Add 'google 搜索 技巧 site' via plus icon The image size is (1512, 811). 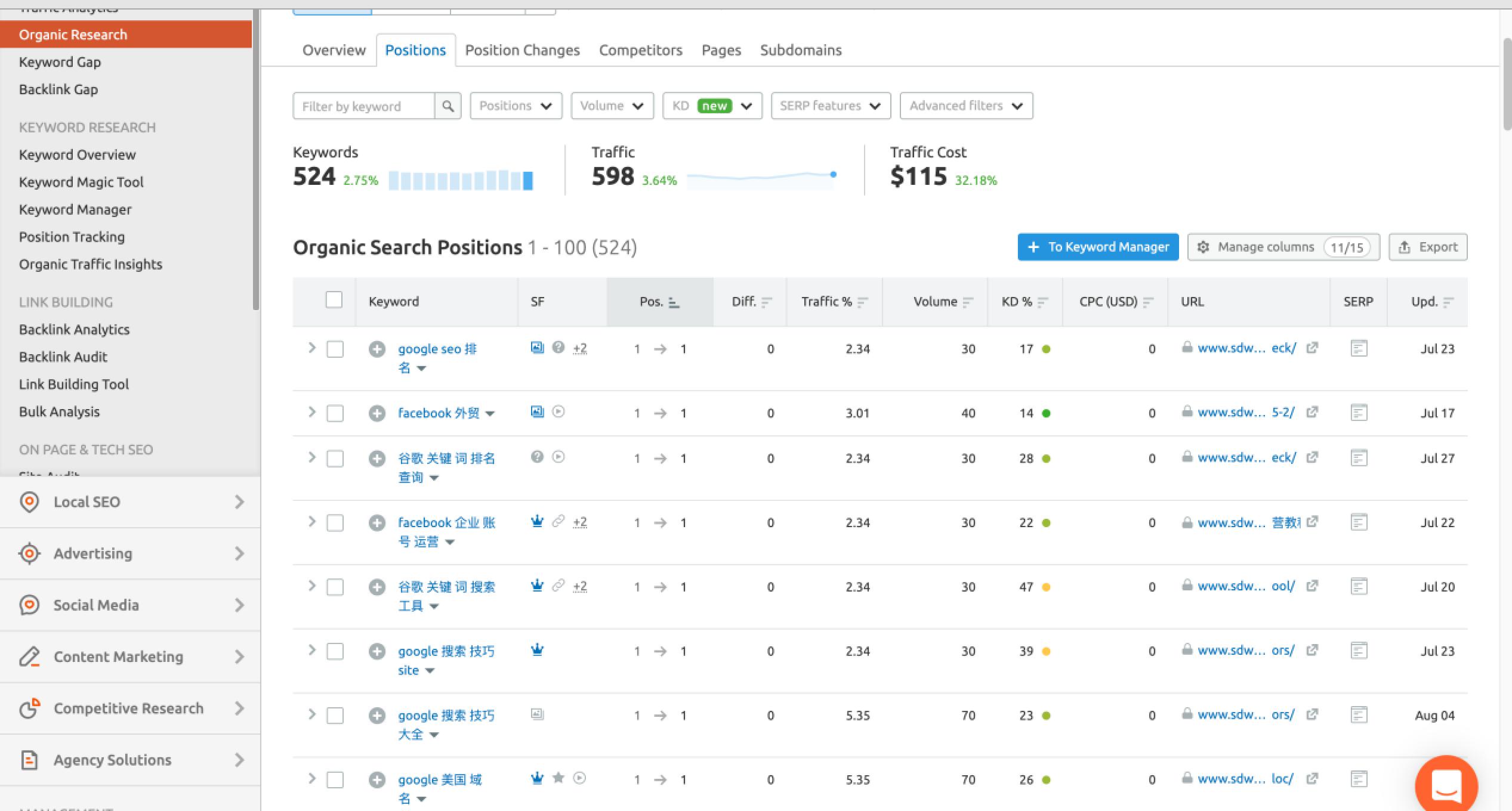coord(377,652)
